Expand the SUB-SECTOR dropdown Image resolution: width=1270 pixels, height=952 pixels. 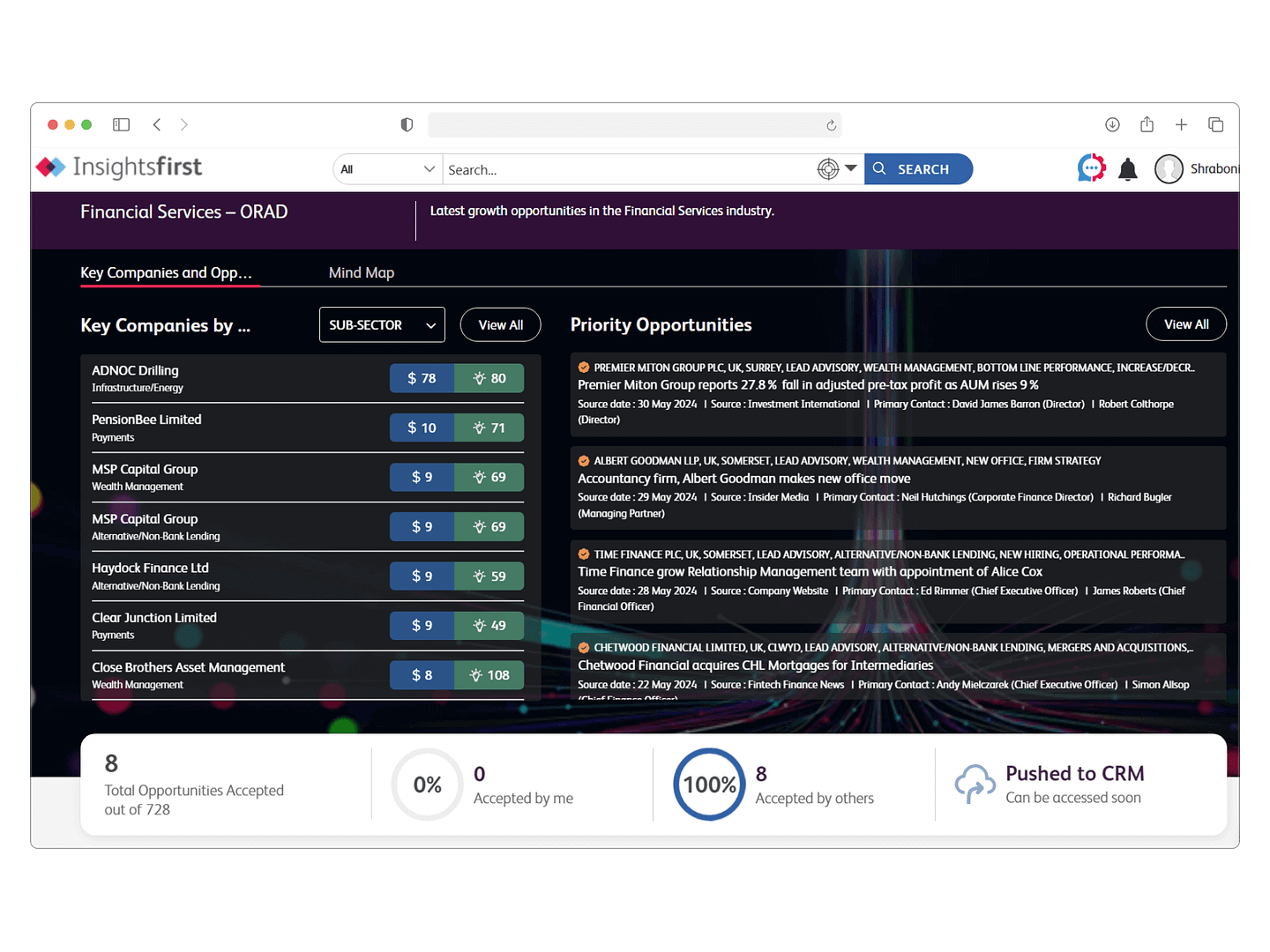pyautogui.click(x=382, y=324)
